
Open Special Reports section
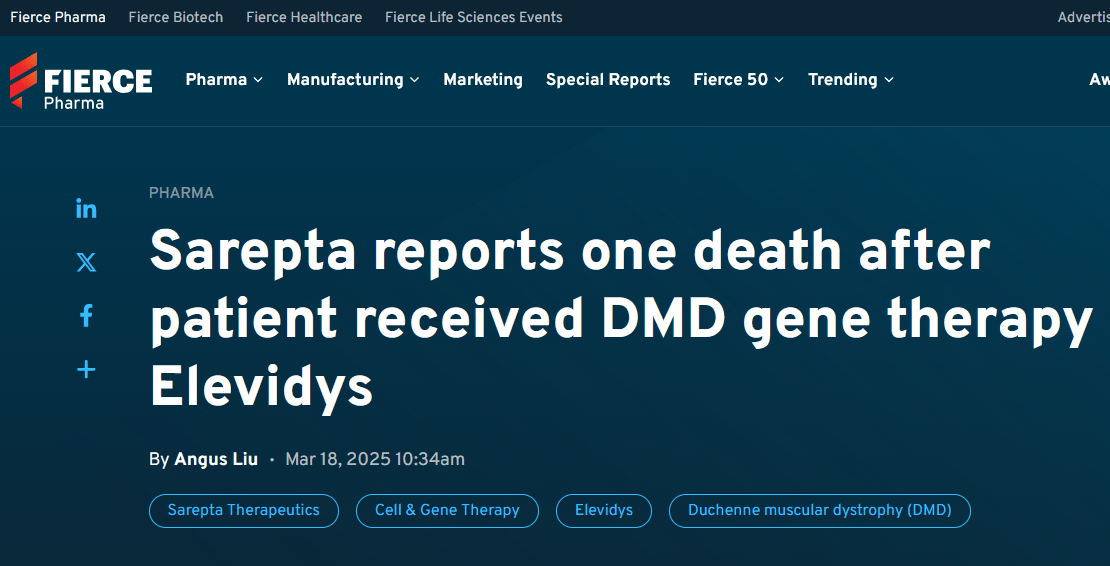tap(608, 80)
